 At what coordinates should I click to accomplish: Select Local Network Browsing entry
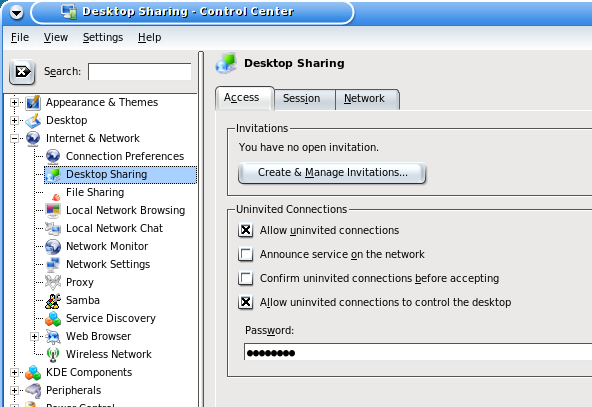tap(125, 210)
